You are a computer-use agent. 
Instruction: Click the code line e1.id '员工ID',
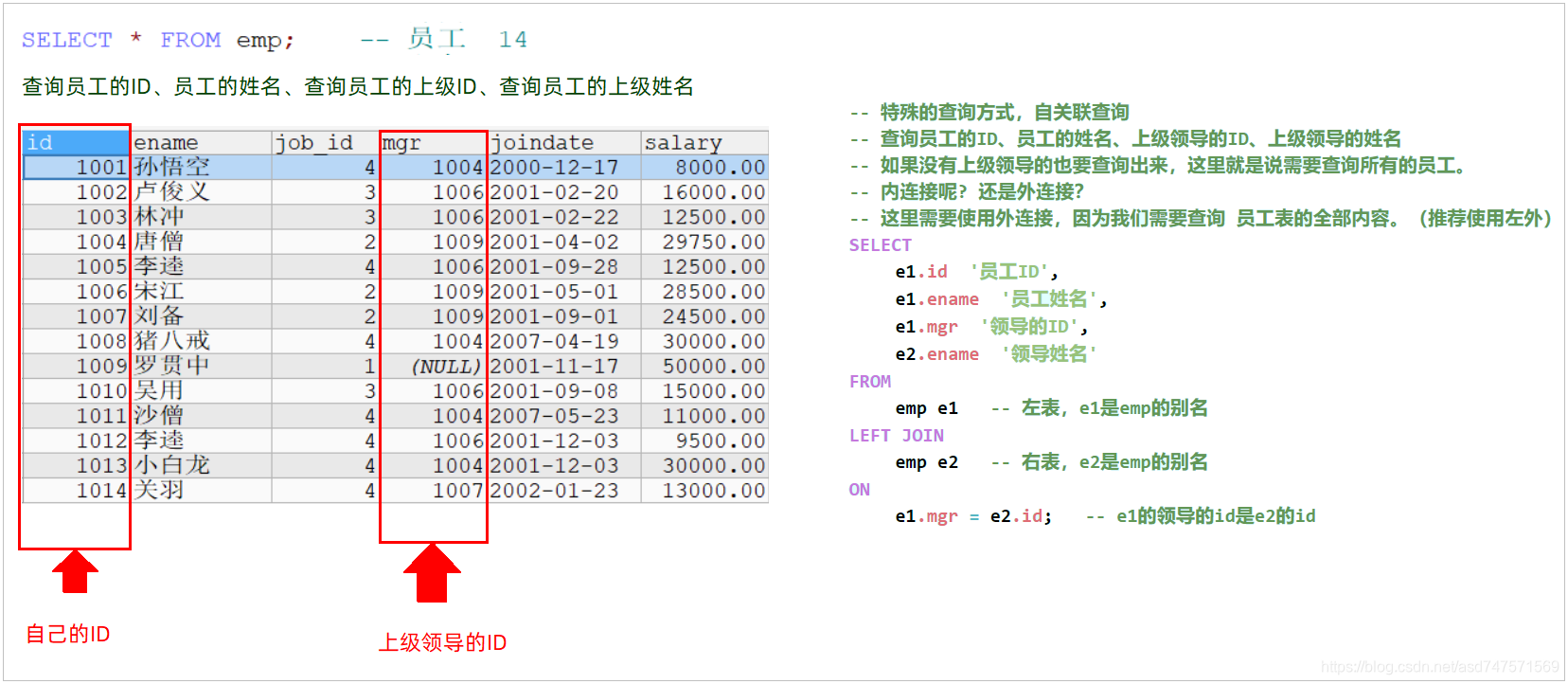976,272
